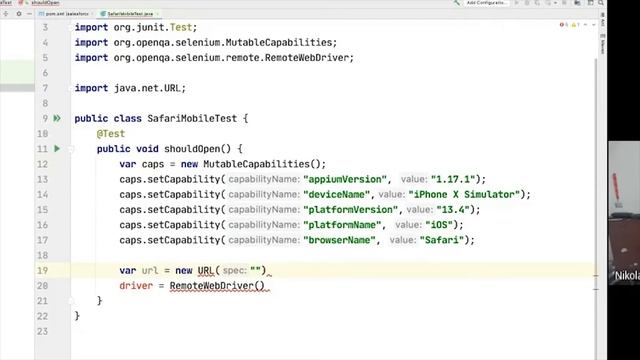Click the "platformVersion" string
The width and height of the screenshot is (640, 360).
[x=350, y=209]
